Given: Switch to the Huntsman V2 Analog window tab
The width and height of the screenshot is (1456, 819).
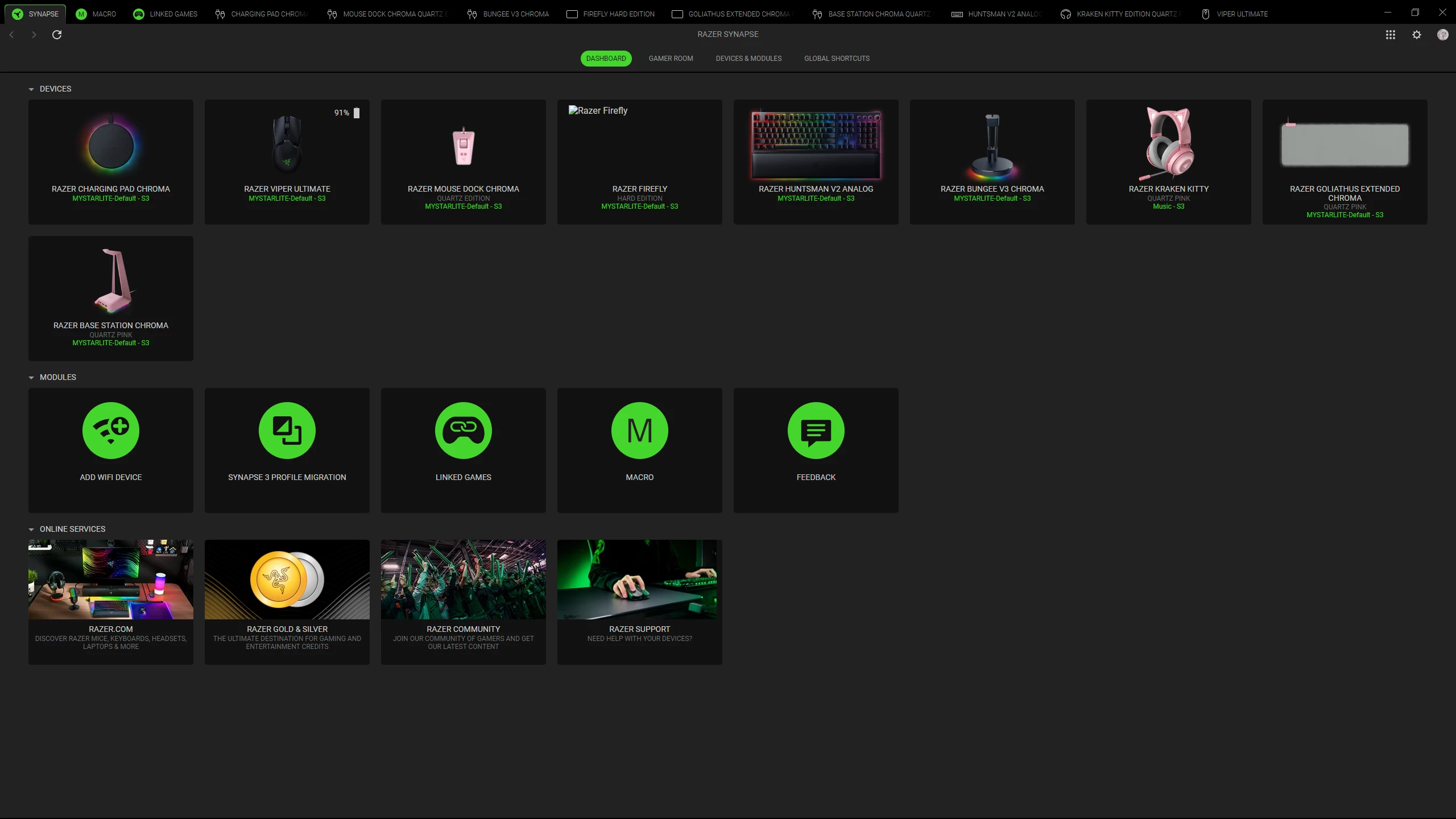Looking at the screenshot, I should point(996,14).
